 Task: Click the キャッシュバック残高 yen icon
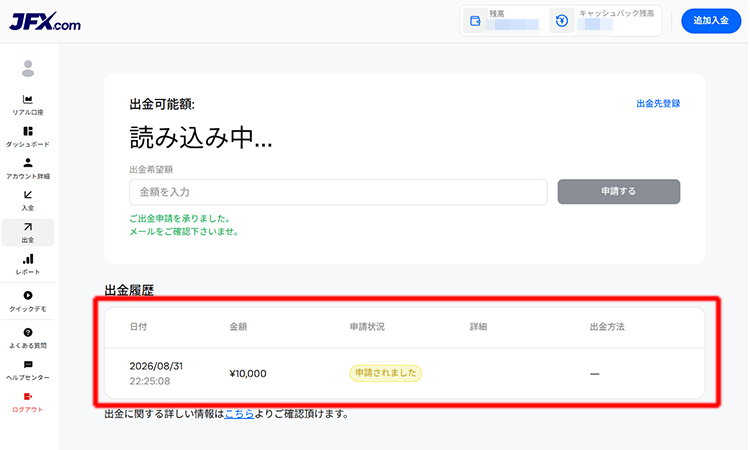[562, 21]
